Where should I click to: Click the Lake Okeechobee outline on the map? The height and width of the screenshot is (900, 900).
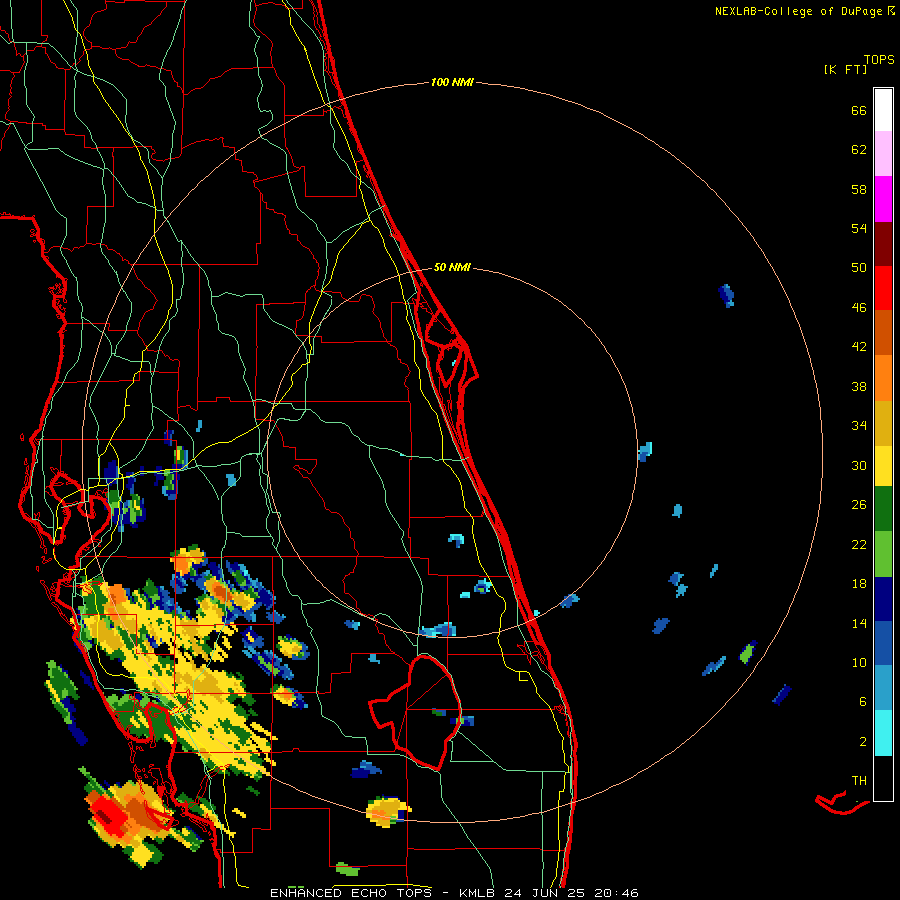[416, 712]
